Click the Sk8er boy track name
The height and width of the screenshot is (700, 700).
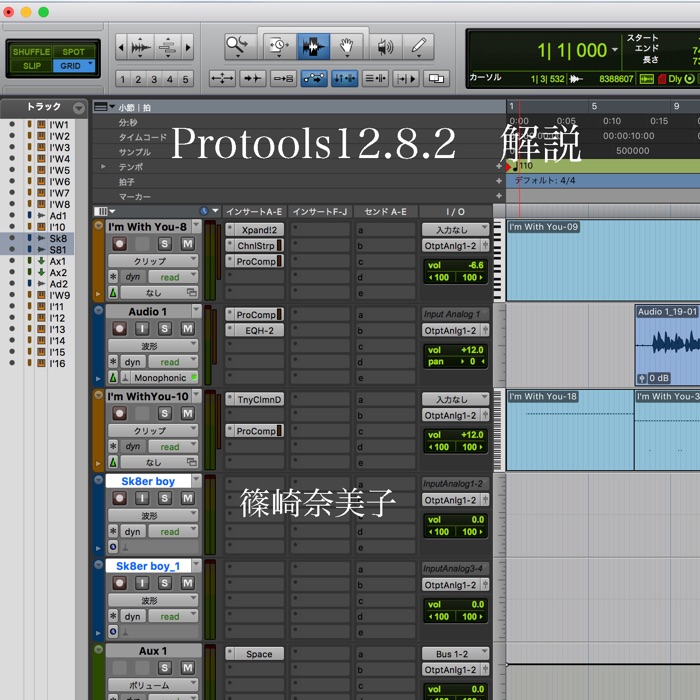tap(148, 481)
